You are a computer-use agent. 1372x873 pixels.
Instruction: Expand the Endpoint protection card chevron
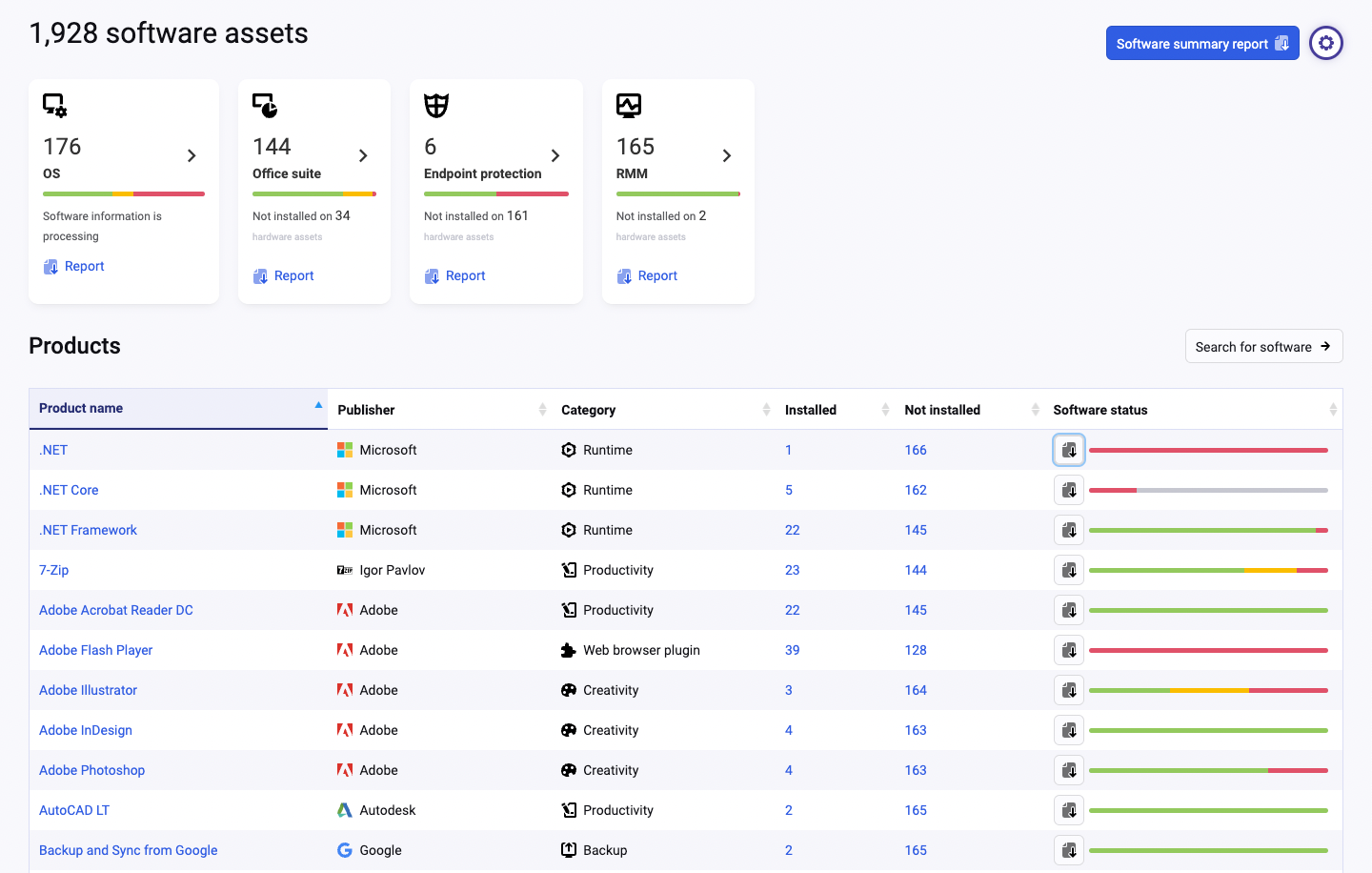pyautogui.click(x=555, y=154)
